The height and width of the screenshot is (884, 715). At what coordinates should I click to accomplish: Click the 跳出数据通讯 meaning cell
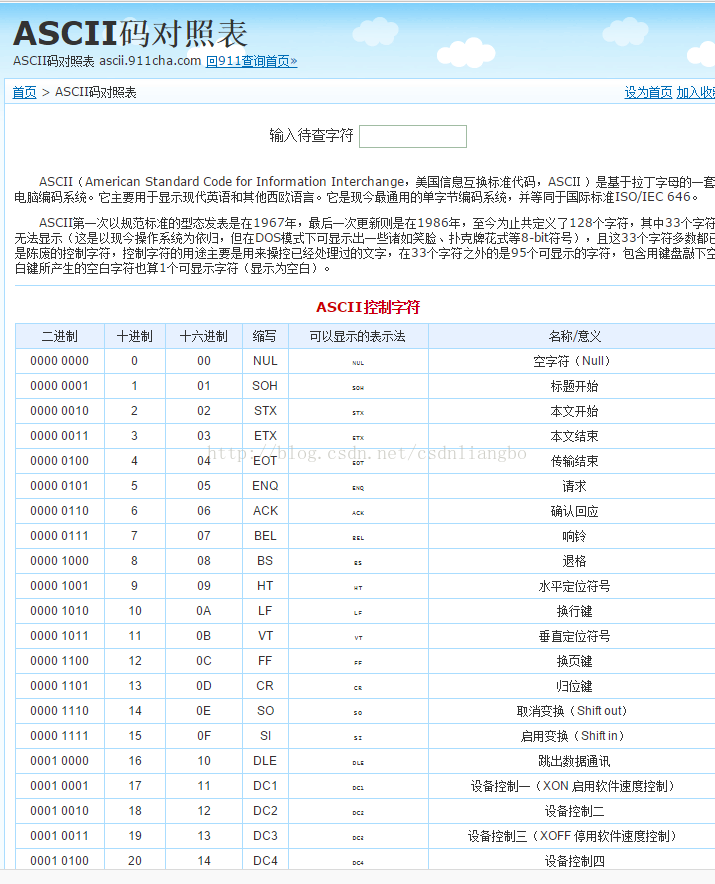[x=572, y=761]
